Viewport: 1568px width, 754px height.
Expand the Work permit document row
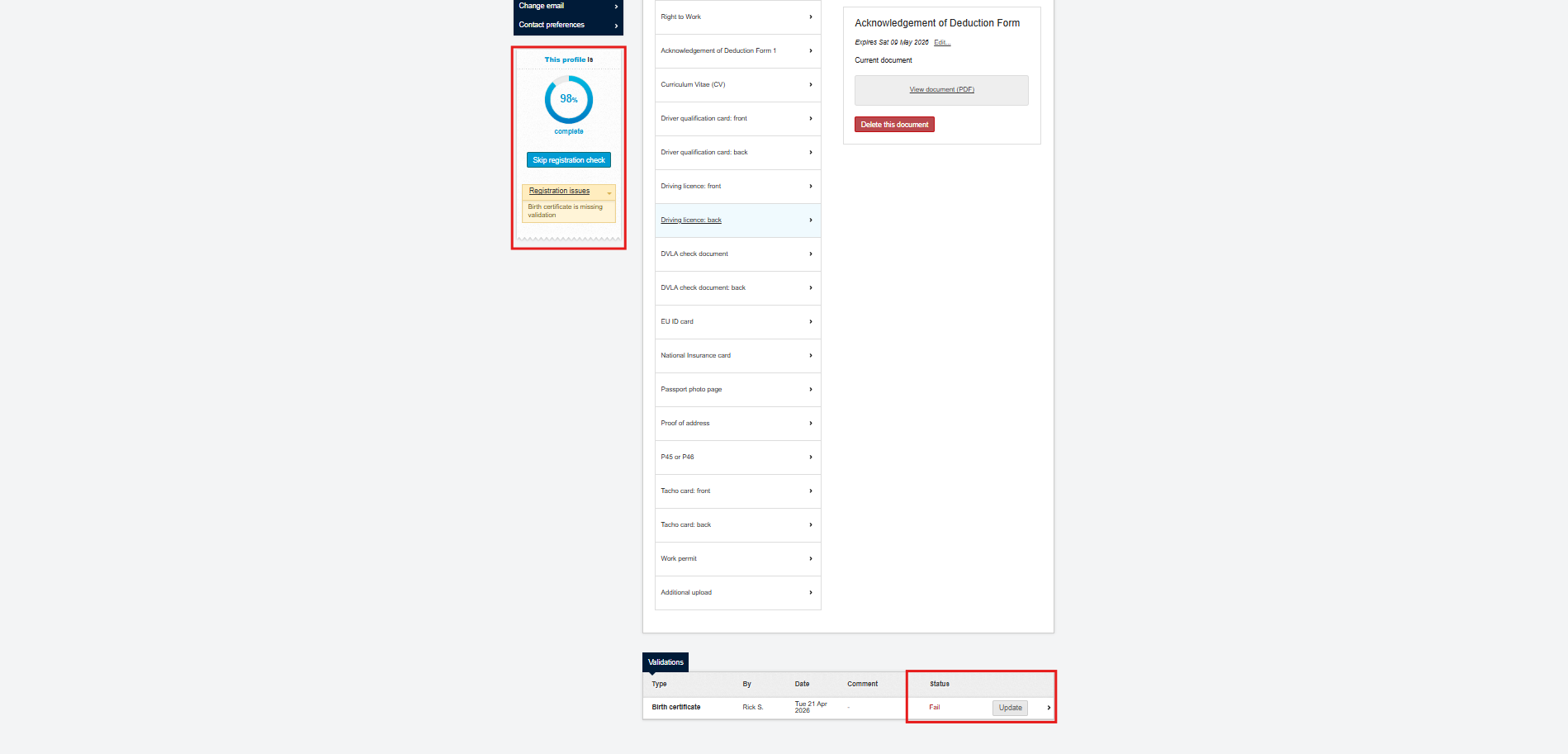[737, 558]
